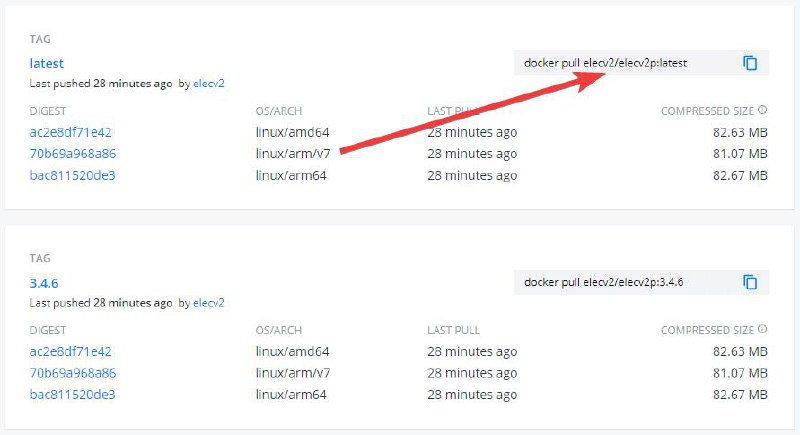Select docker pull elecv2/elecv2p:3.4.6 text
800x435 pixels.
[604, 282]
